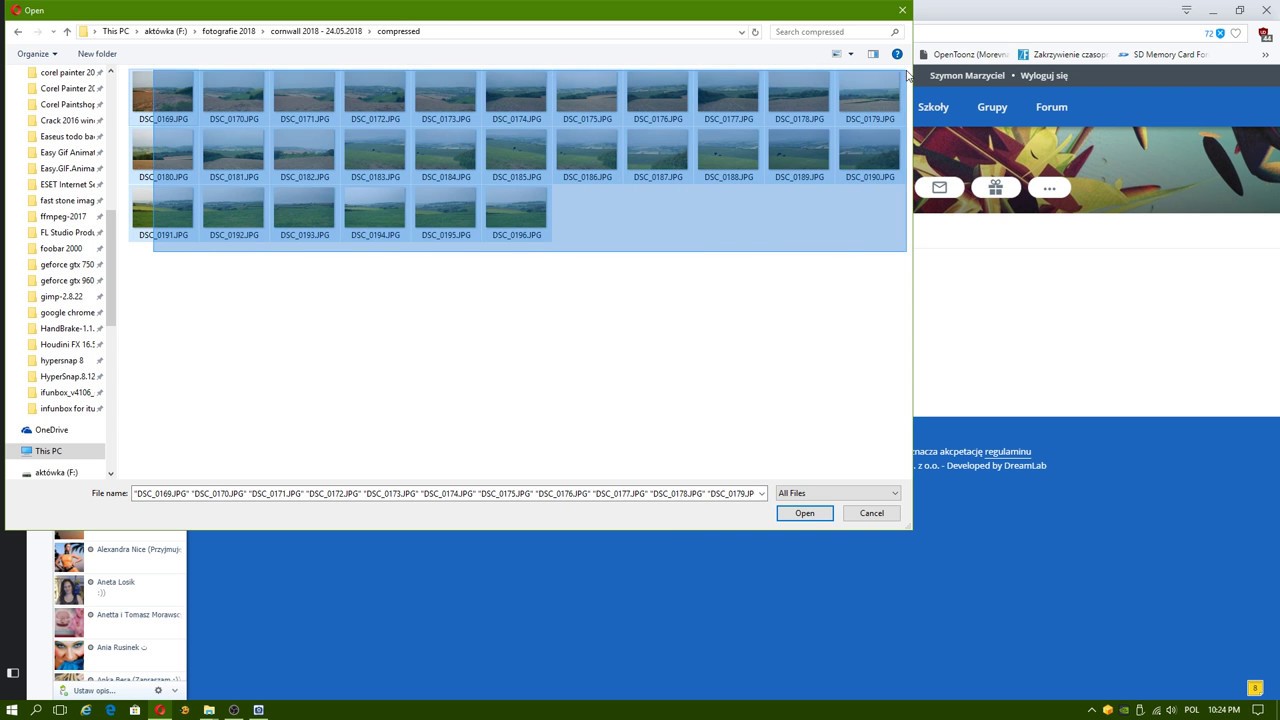Click the navigation pane scroll-up arrow
Viewport: 1280px width, 720px height.
(110, 72)
